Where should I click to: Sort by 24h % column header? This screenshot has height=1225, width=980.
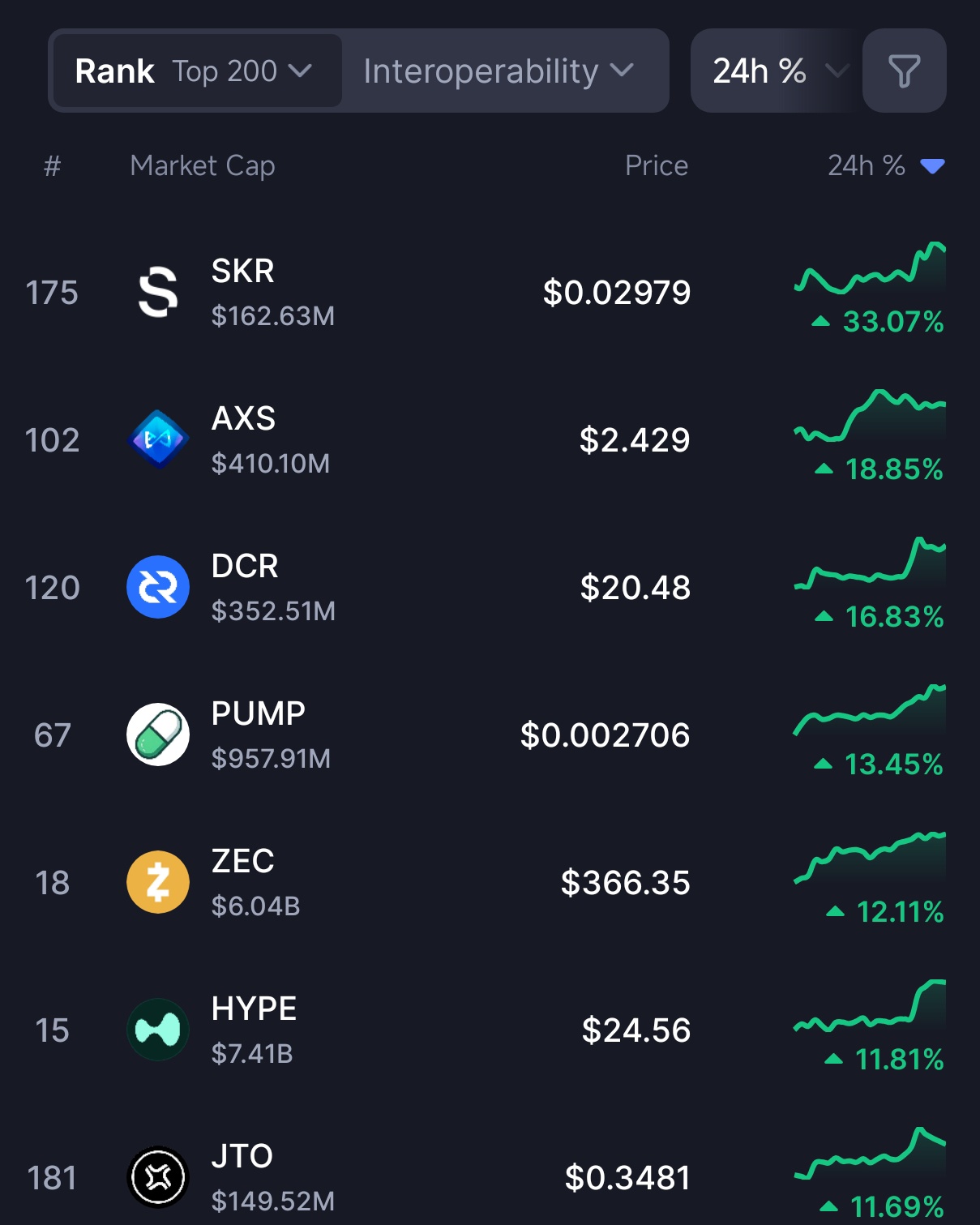coord(884,166)
